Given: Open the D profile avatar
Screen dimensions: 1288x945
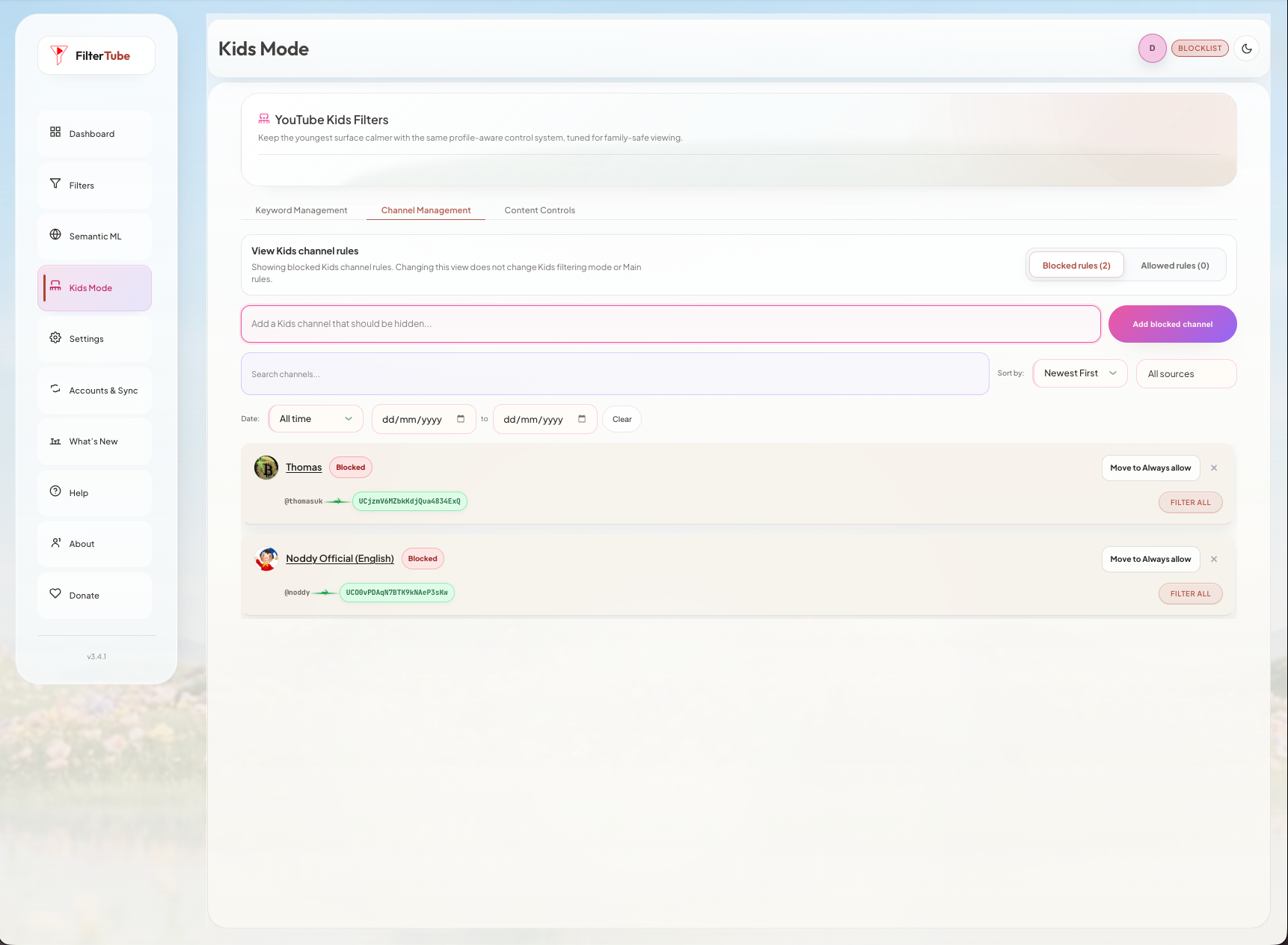Looking at the screenshot, I should [1153, 49].
